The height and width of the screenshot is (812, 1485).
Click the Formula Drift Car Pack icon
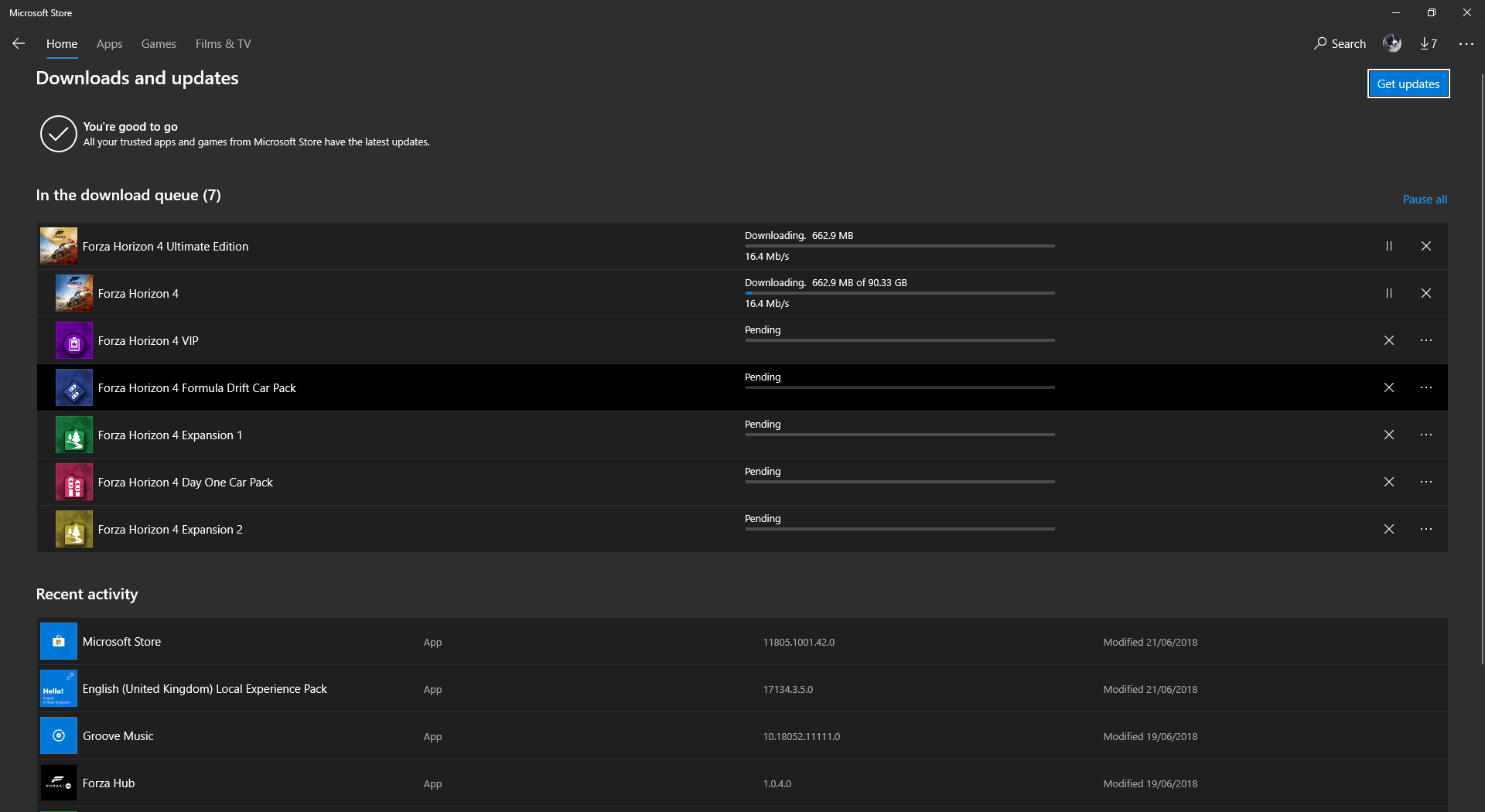[x=74, y=387]
